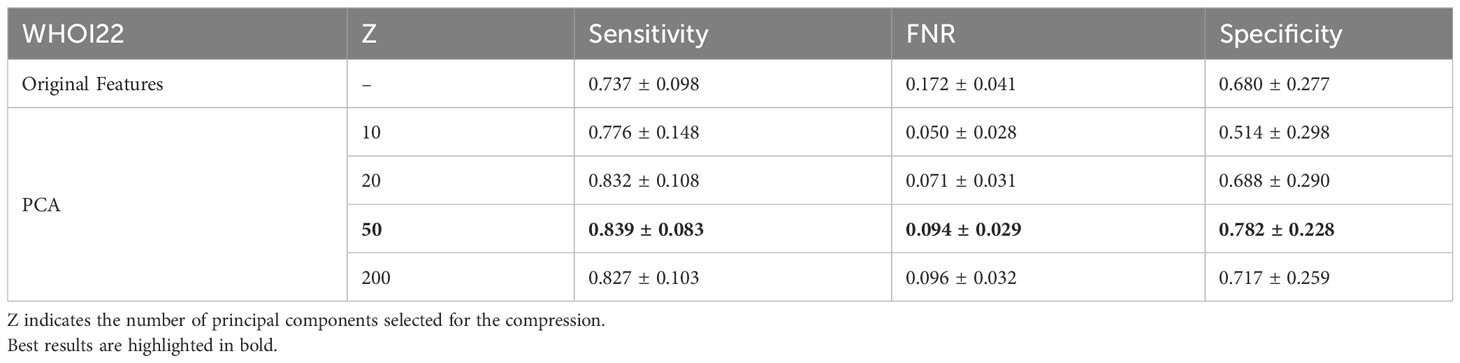Click the bold sensitivity 0.839 ± 0.083
Viewport: 1460px width, 363px height.
pos(646,229)
